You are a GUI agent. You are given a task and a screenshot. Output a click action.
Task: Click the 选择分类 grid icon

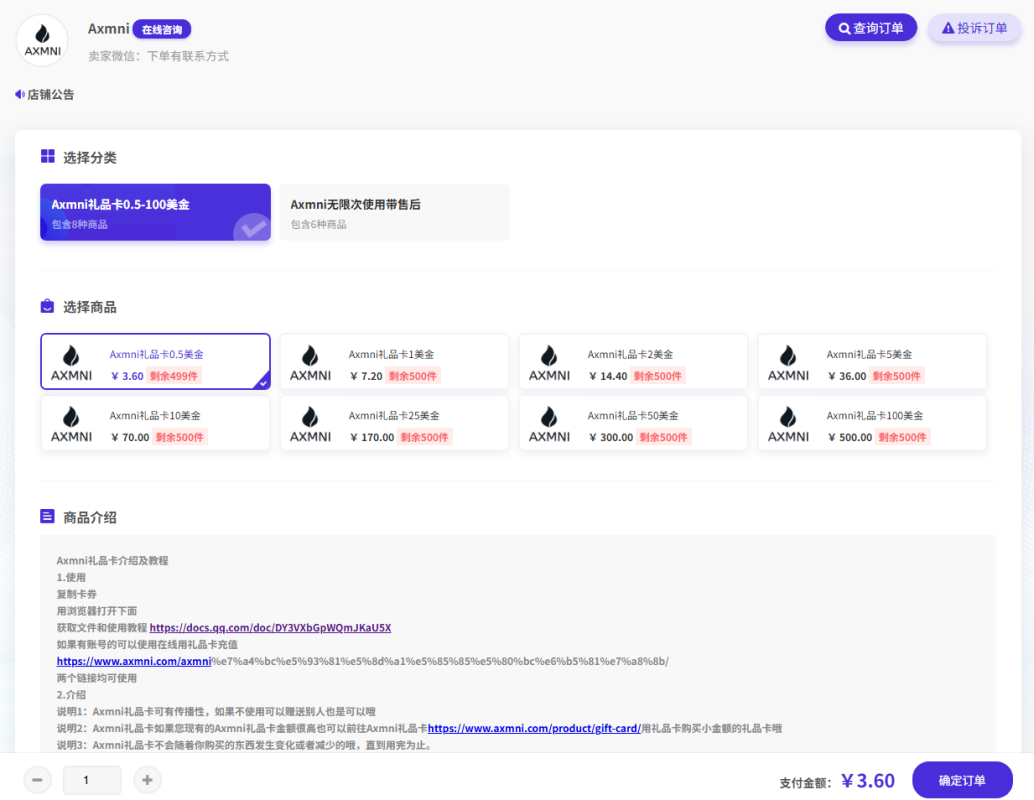(x=47, y=156)
